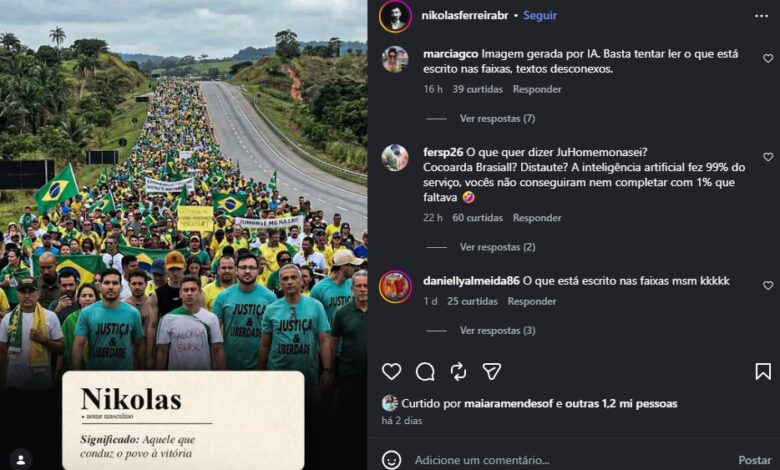Click the repost arrows icon
The height and width of the screenshot is (470, 780).
coord(458,371)
